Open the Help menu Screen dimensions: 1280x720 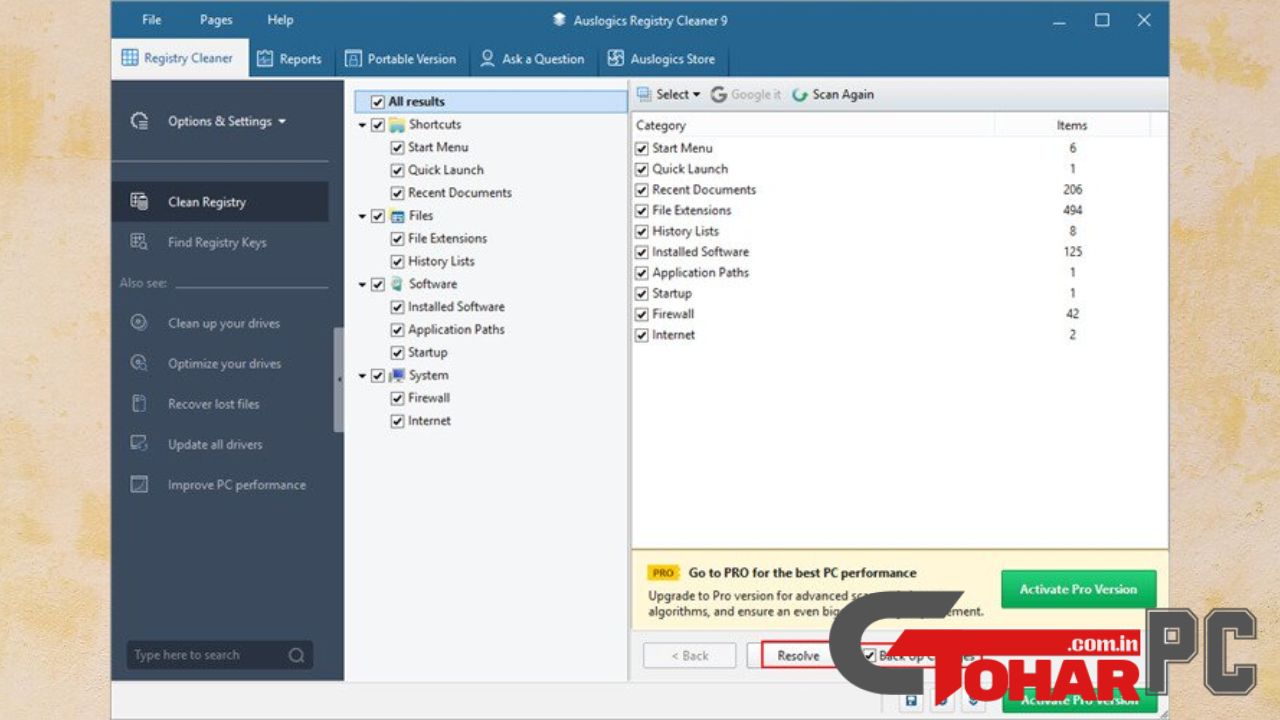click(280, 19)
